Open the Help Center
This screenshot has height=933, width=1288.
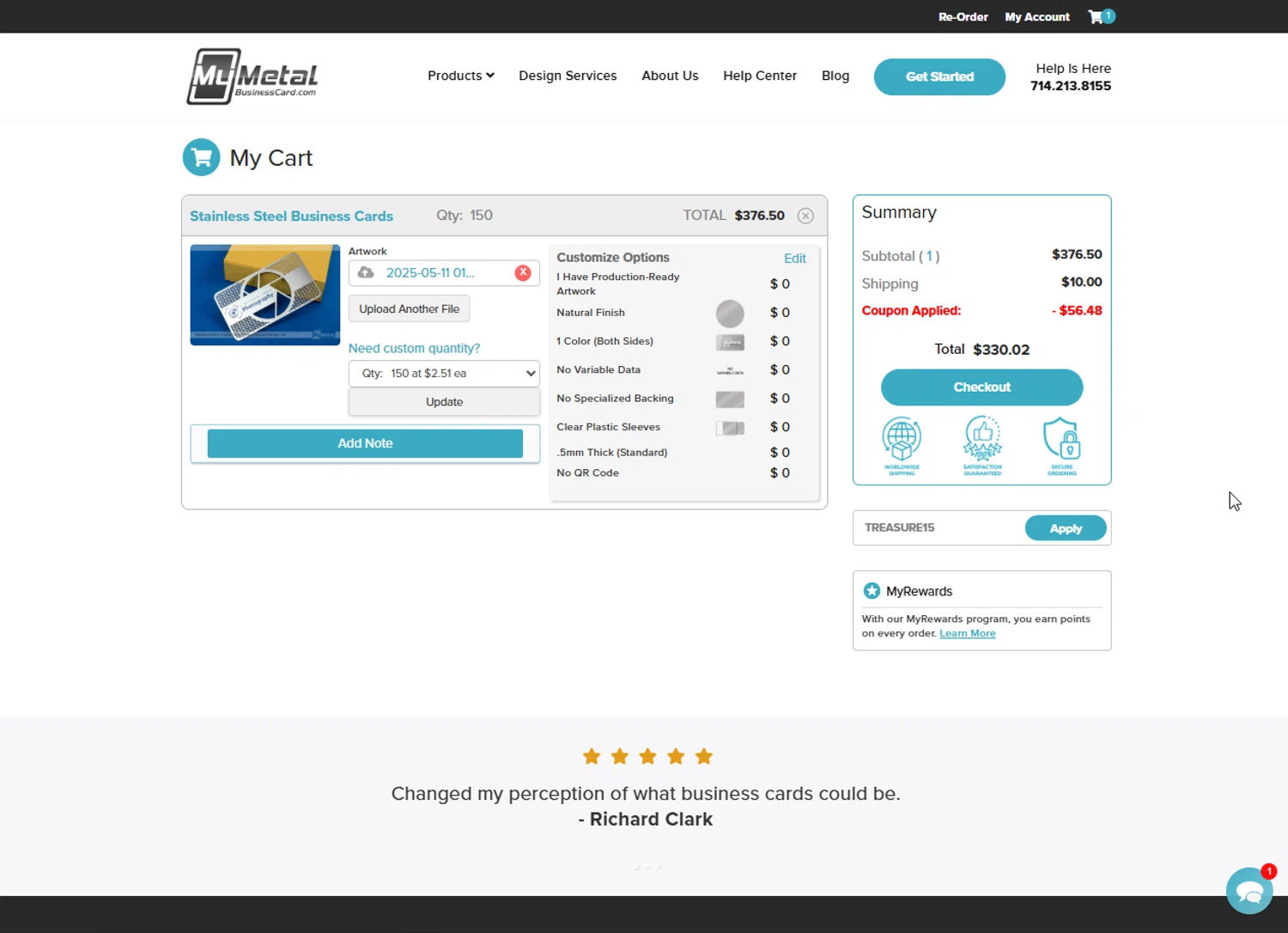(x=760, y=76)
